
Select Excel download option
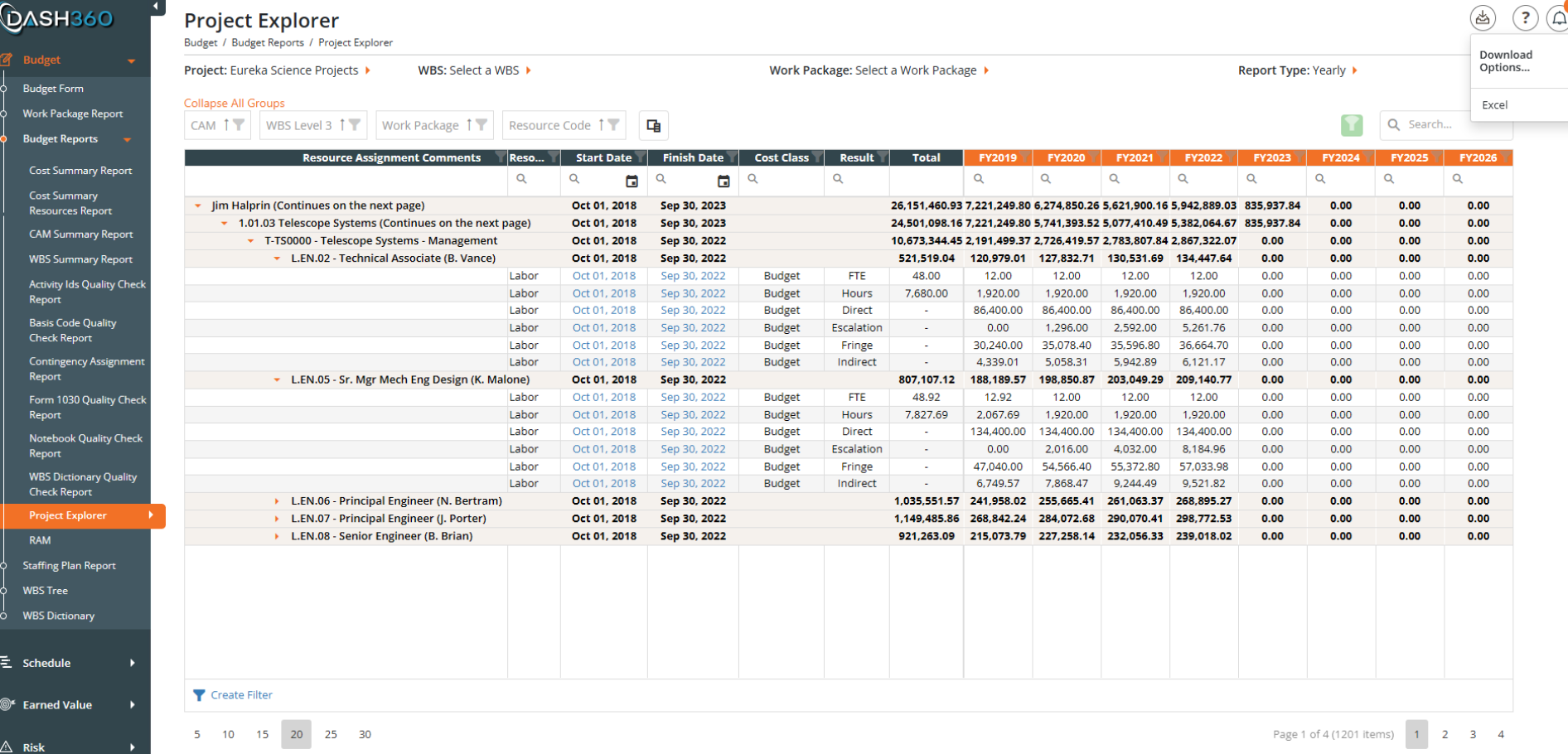pos(1495,105)
